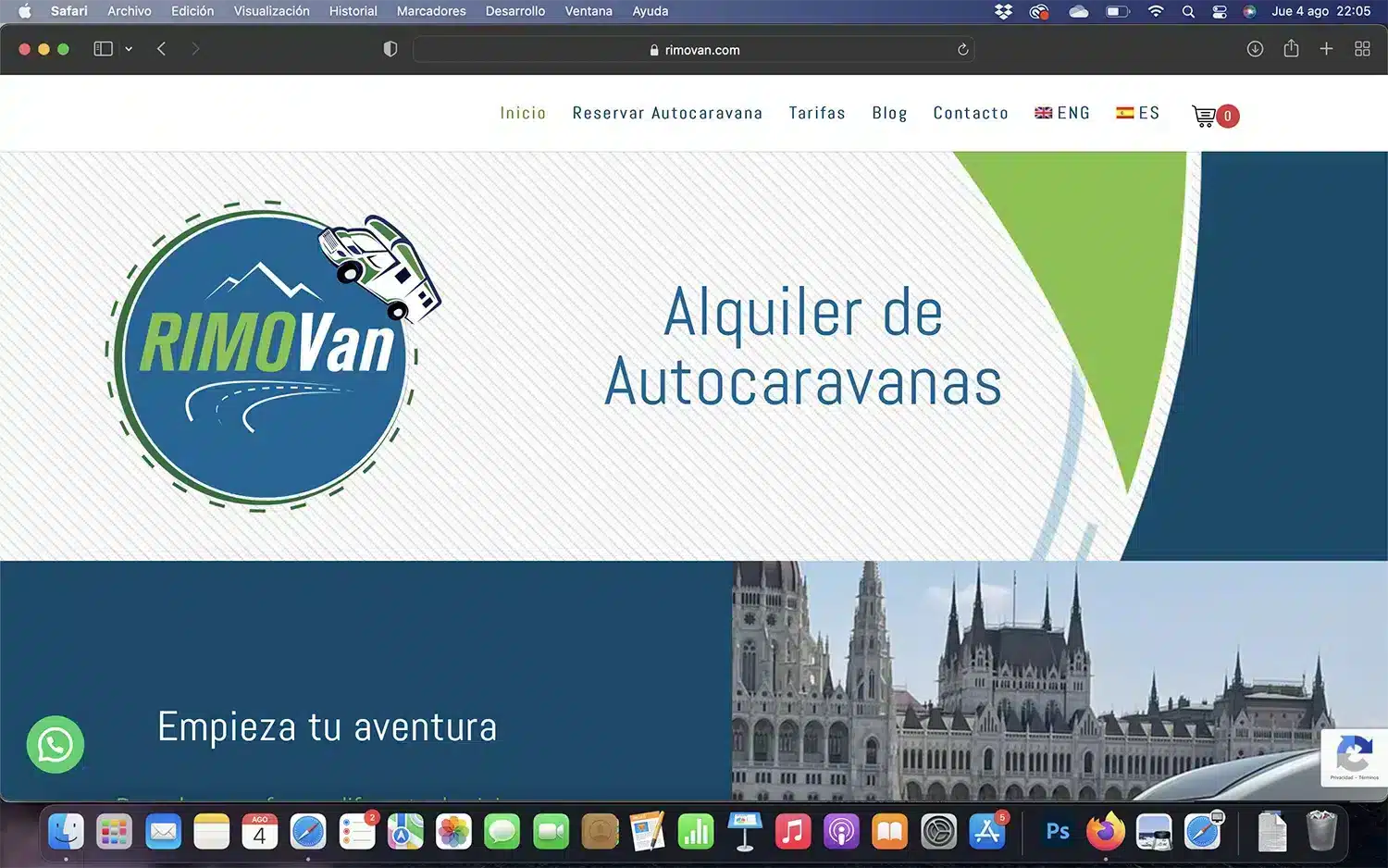Open the privacy report shield icon
Viewport: 1388px width, 868px height.
click(x=390, y=49)
